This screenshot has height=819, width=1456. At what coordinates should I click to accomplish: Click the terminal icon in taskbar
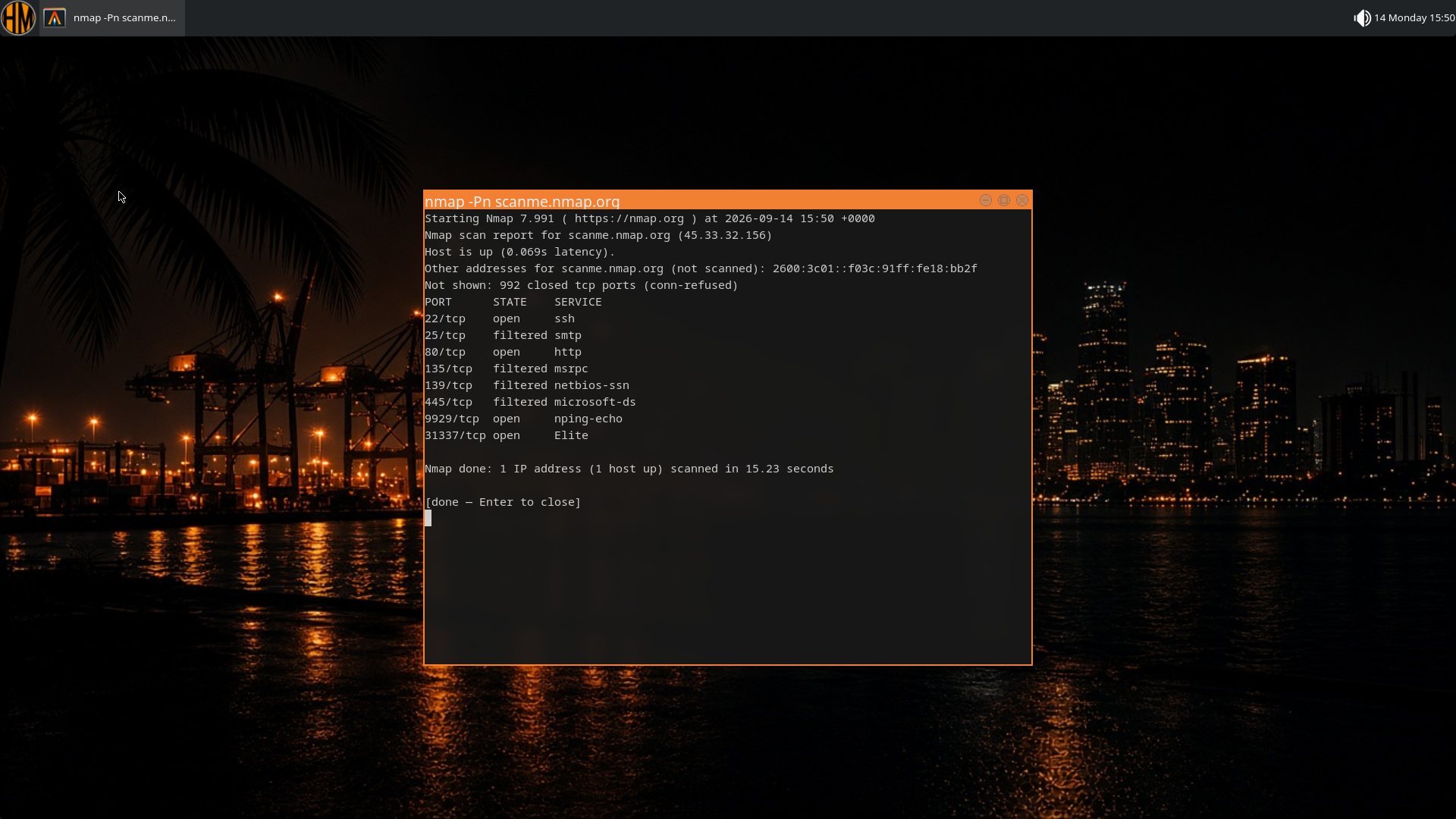pyautogui.click(x=55, y=17)
